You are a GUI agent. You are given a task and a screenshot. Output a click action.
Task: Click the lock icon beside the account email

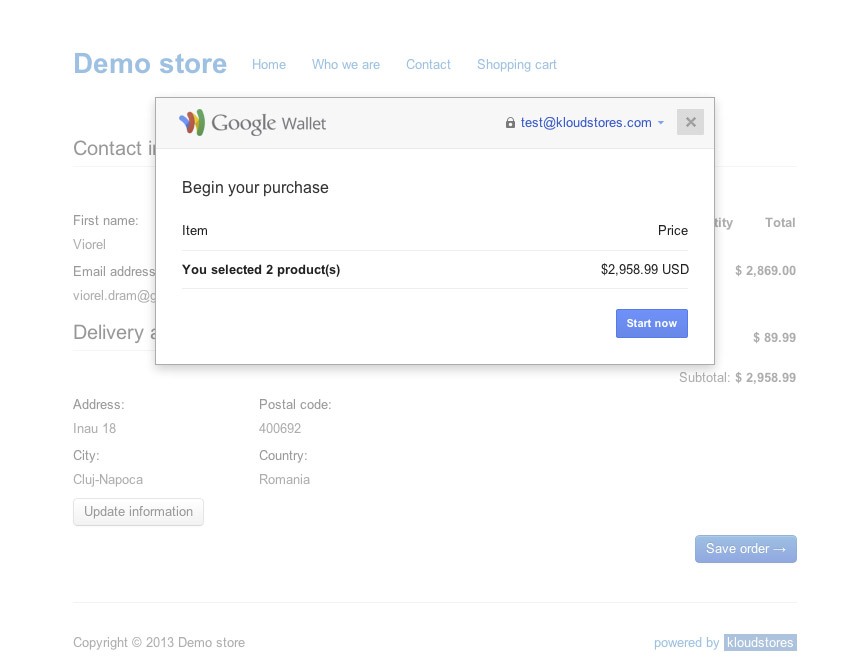(510, 122)
